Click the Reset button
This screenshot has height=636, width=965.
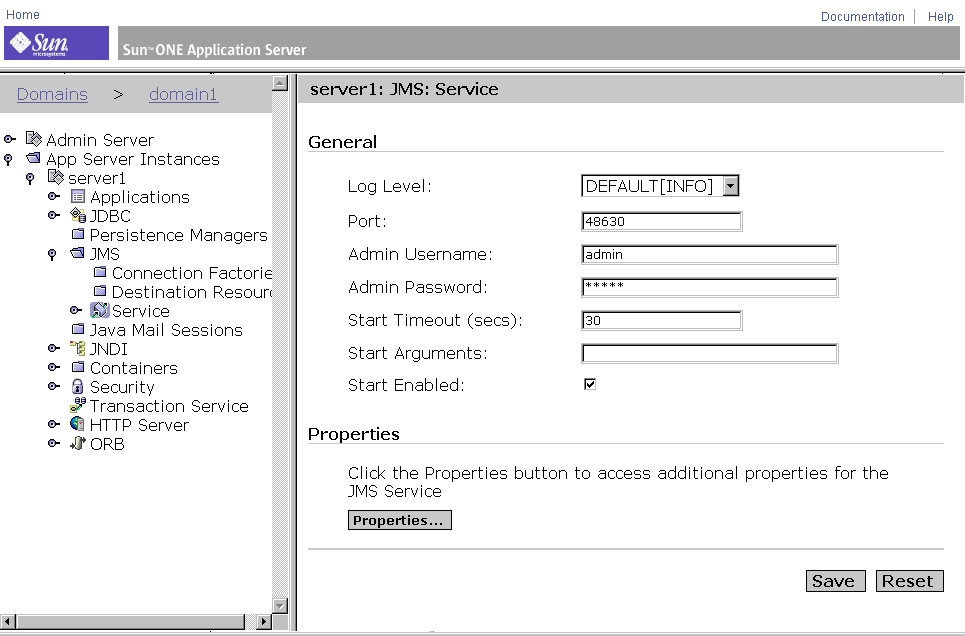(x=909, y=581)
